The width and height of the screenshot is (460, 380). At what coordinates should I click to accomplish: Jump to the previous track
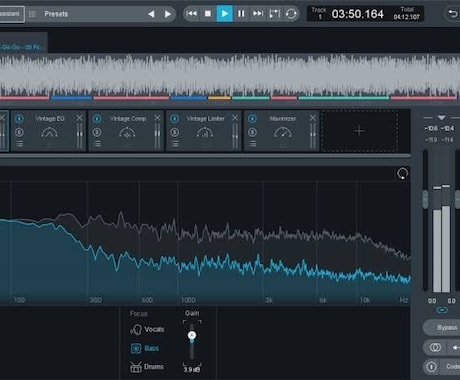pos(191,14)
